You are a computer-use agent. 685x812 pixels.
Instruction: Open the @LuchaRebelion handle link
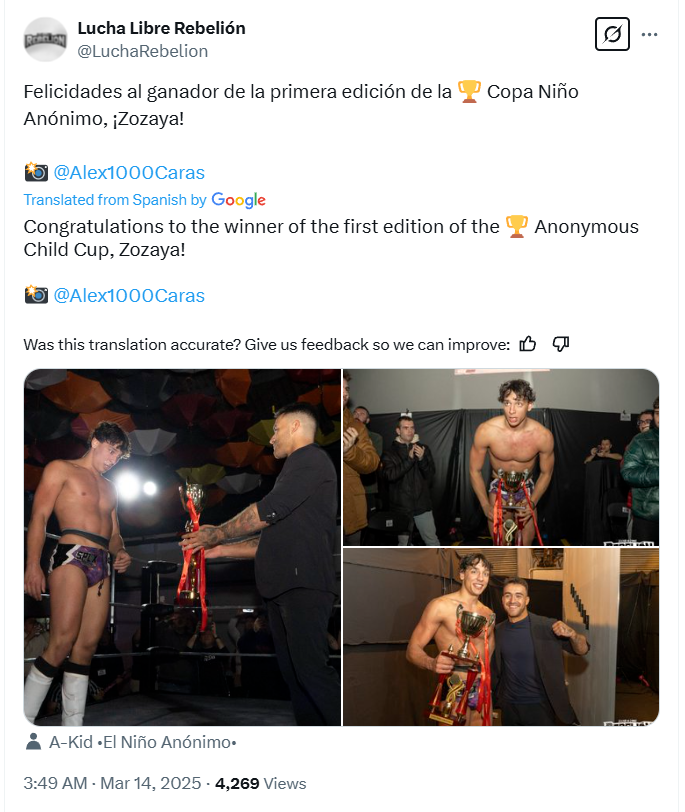pyautogui.click(x=142, y=51)
